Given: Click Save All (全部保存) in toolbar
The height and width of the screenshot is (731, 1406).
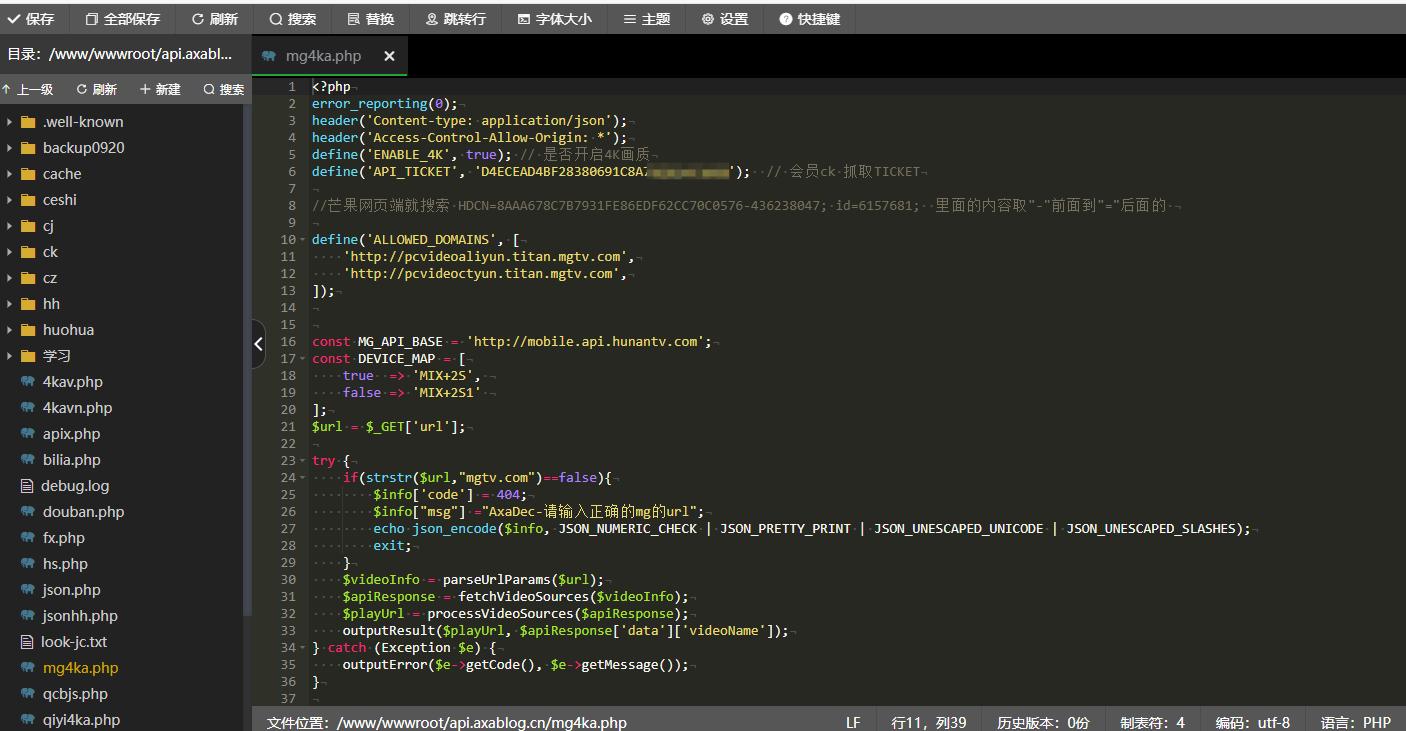Looking at the screenshot, I should coord(122,19).
